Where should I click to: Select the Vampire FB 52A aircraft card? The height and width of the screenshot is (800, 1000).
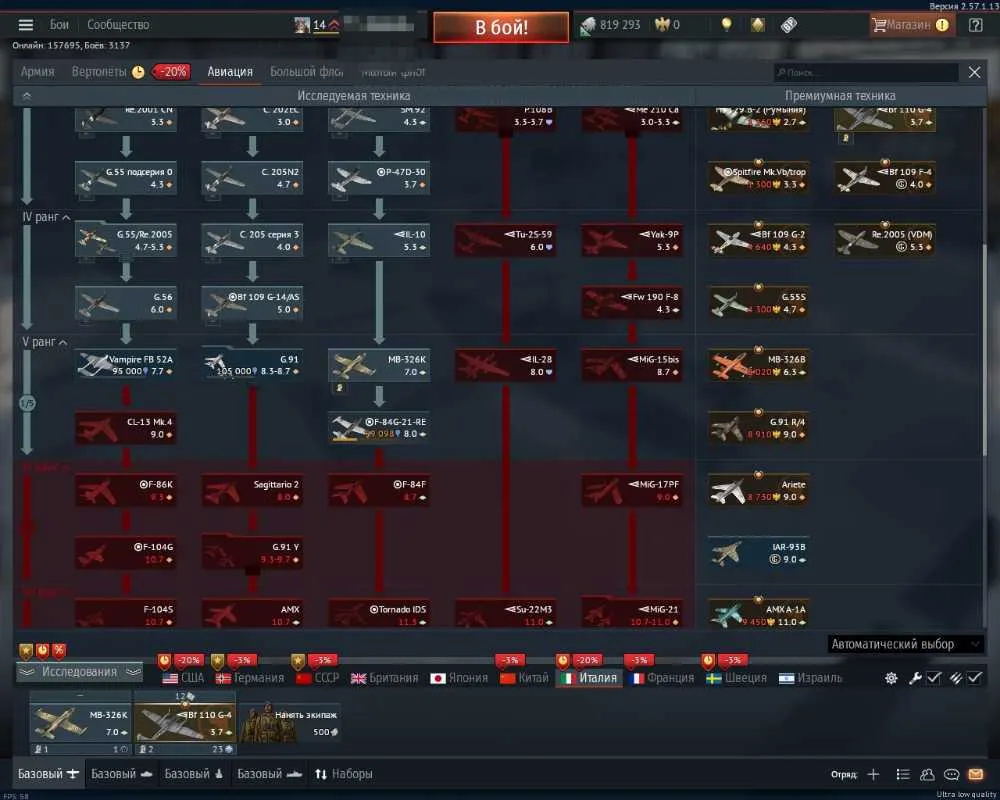(126, 365)
